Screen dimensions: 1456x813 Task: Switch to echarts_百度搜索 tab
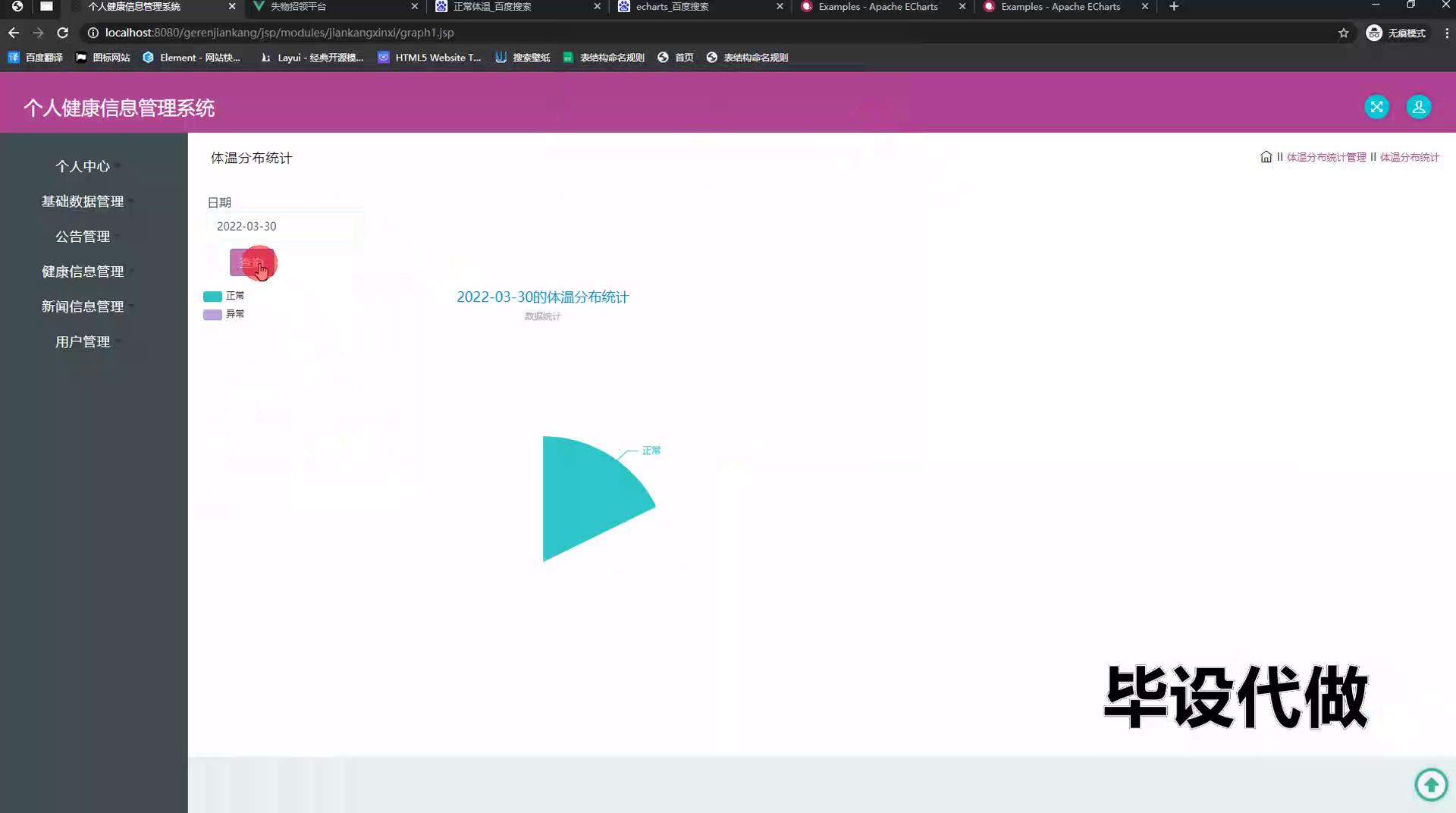click(x=700, y=7)
